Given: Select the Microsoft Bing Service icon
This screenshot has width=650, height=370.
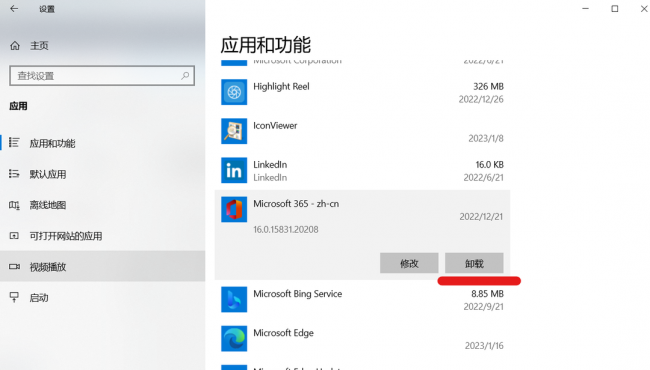Looking at the screenshot, I should pos(234,299).
